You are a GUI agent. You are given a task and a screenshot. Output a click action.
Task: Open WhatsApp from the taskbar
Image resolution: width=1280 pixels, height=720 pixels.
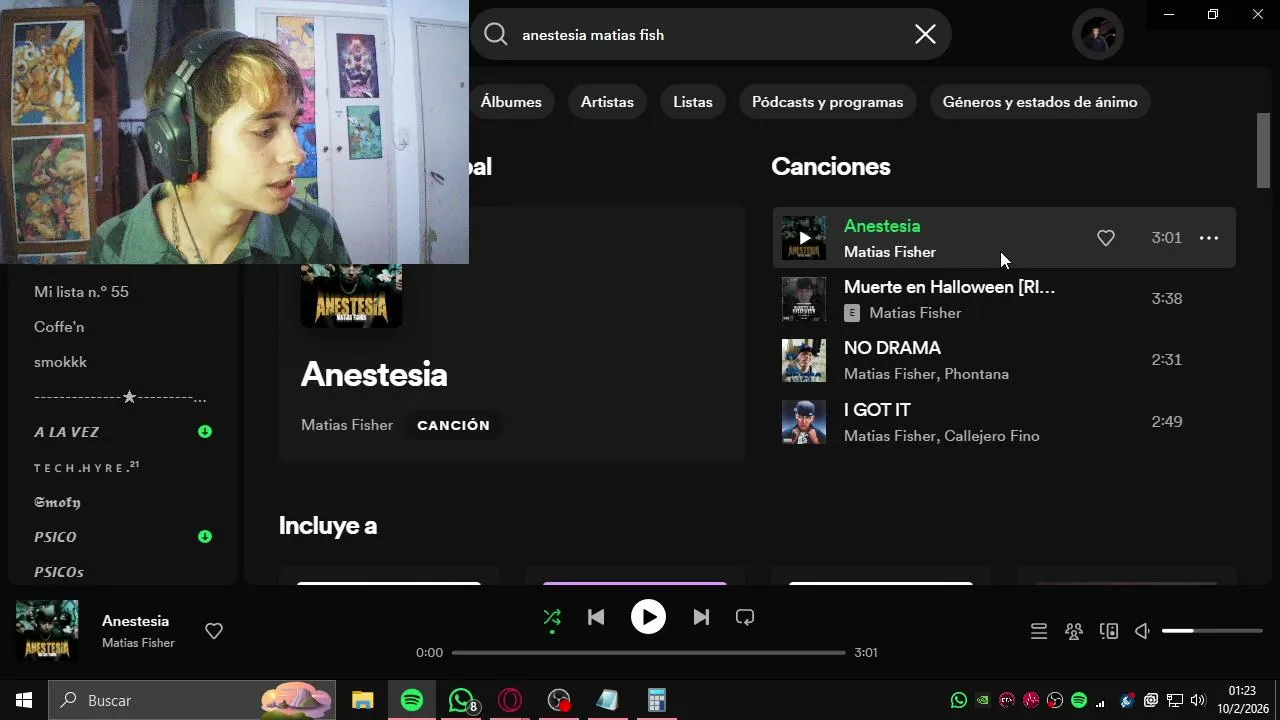462,700
